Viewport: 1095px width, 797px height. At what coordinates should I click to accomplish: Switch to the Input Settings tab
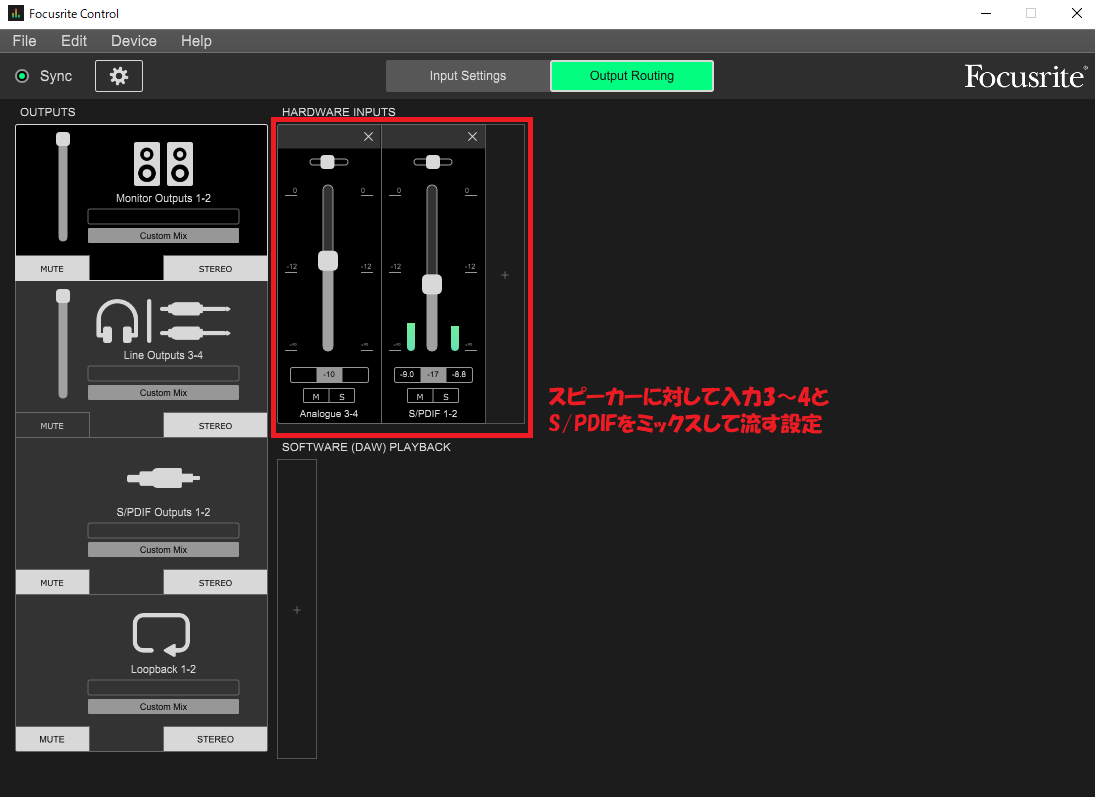tap(468, 75)
